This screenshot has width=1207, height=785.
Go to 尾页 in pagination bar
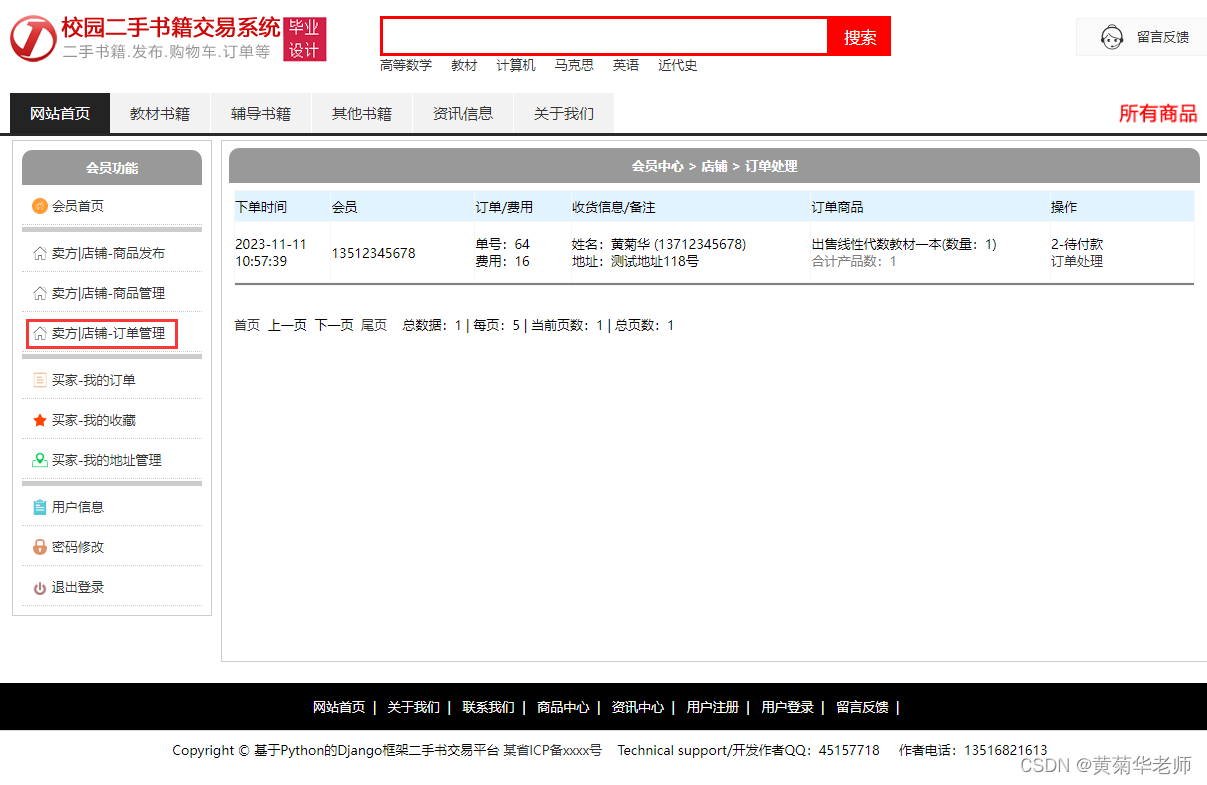tap(373, 325)
